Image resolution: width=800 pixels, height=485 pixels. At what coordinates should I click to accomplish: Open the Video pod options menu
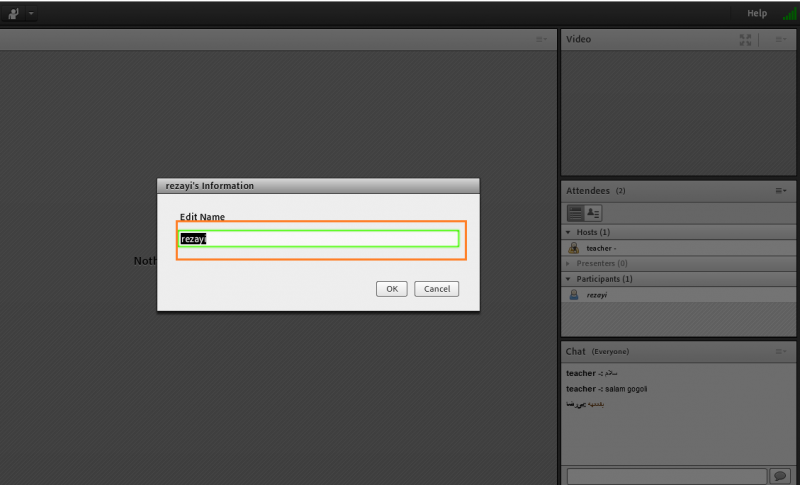781,40
